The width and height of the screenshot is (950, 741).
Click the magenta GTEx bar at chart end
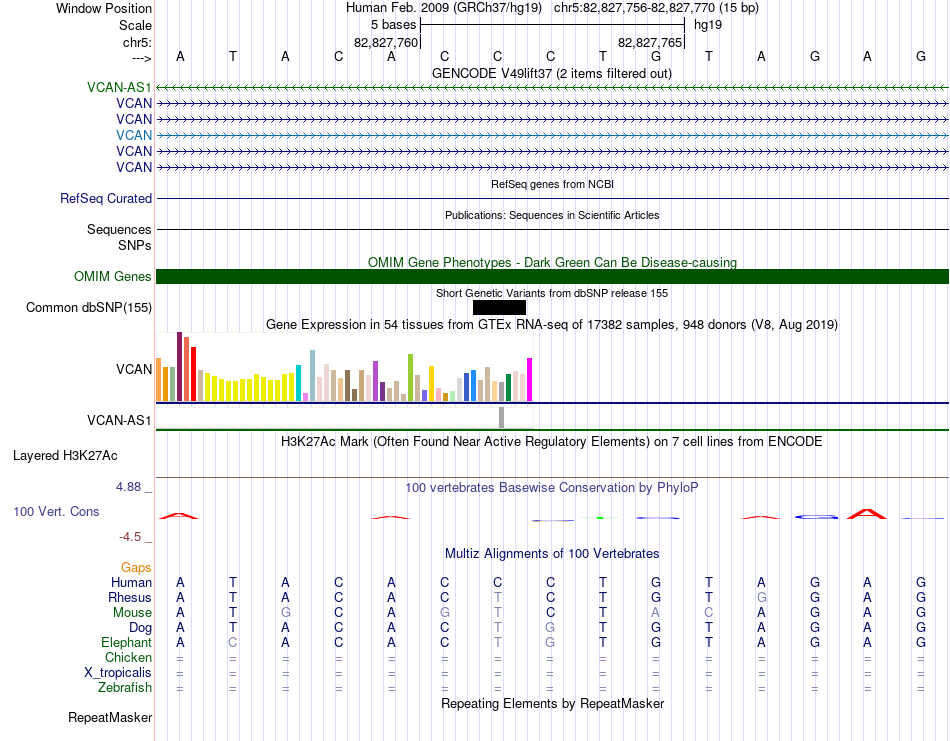(530, 379)
